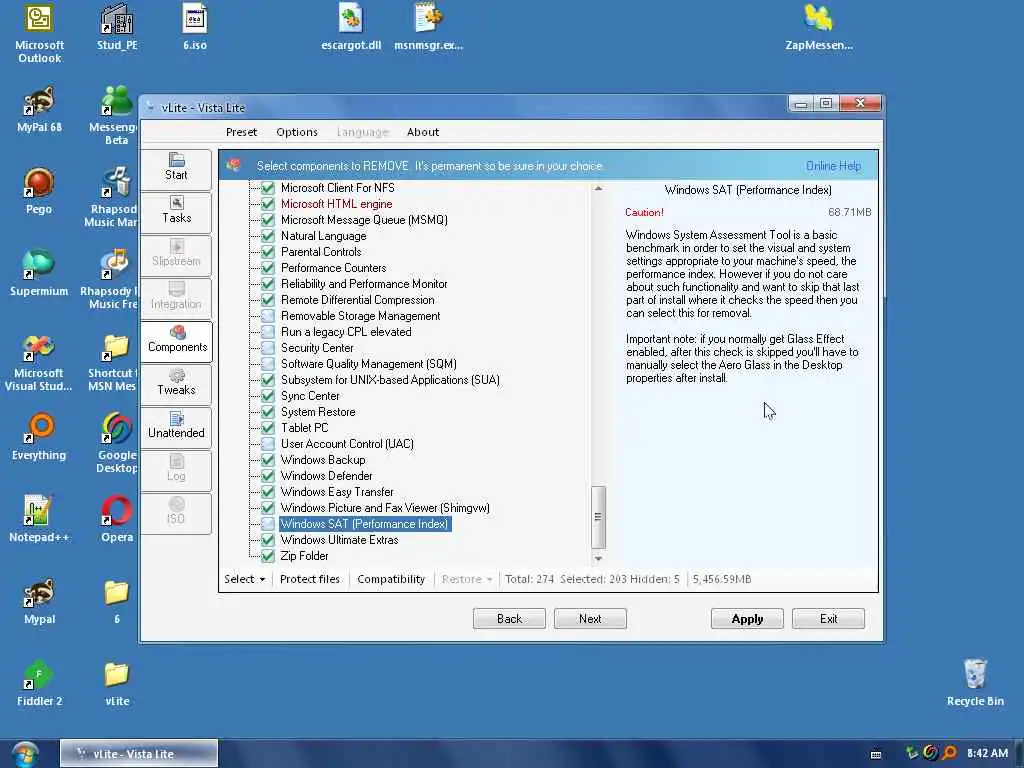Select escargot.dll file icon

[x=351, y=27]
